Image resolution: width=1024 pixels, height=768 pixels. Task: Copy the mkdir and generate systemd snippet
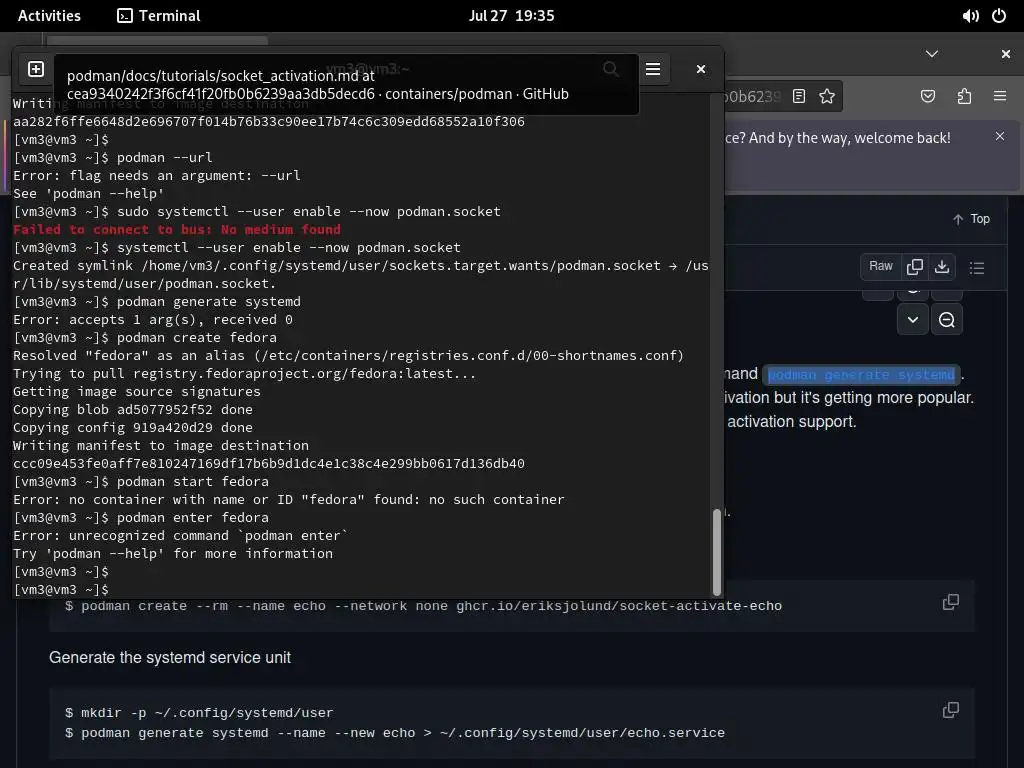pyautogui.click(x=951, y=710)
